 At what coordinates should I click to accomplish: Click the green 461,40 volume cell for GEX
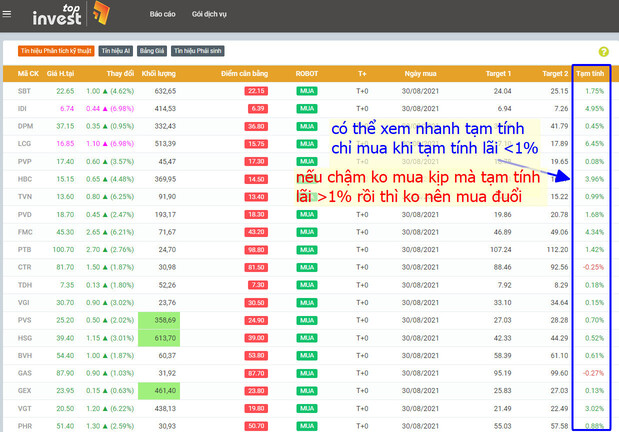159,390
